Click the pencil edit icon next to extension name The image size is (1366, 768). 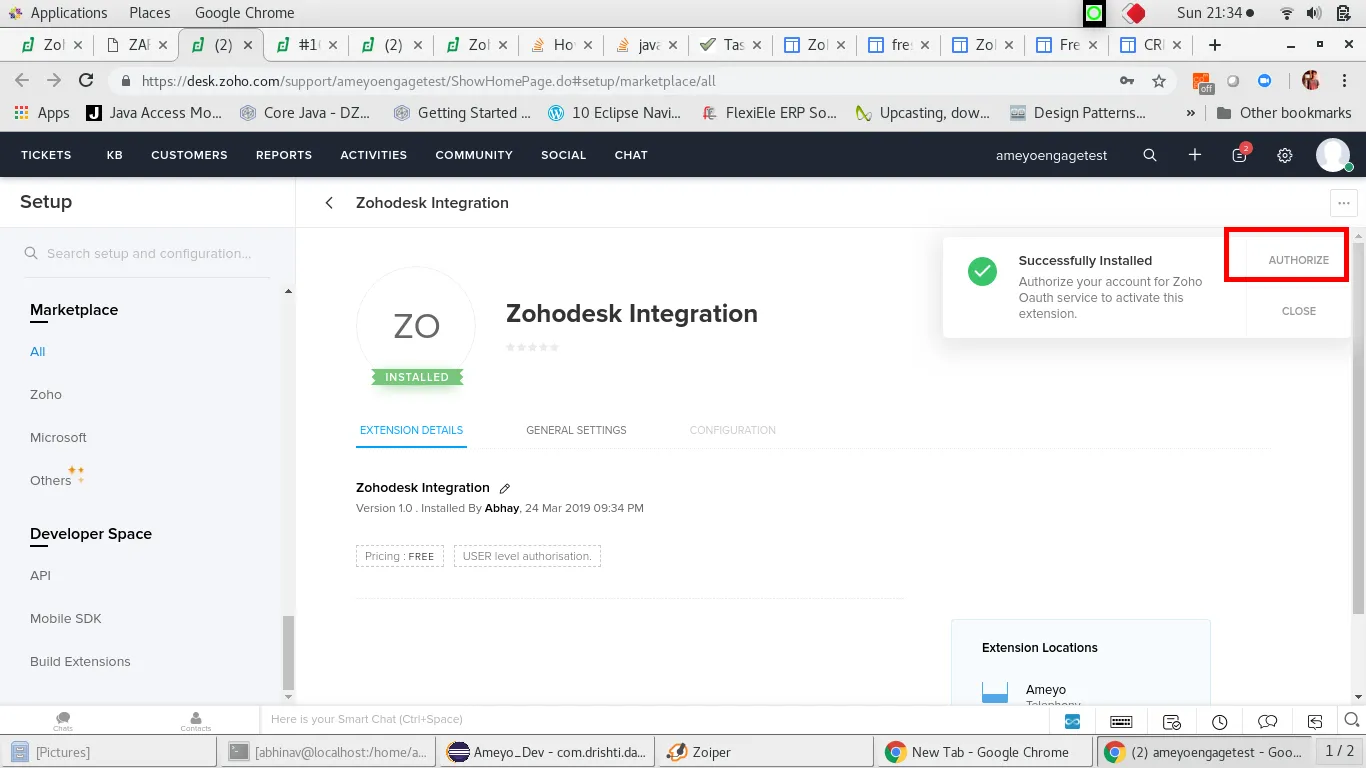pyautogui.click(x=505, y=488)
